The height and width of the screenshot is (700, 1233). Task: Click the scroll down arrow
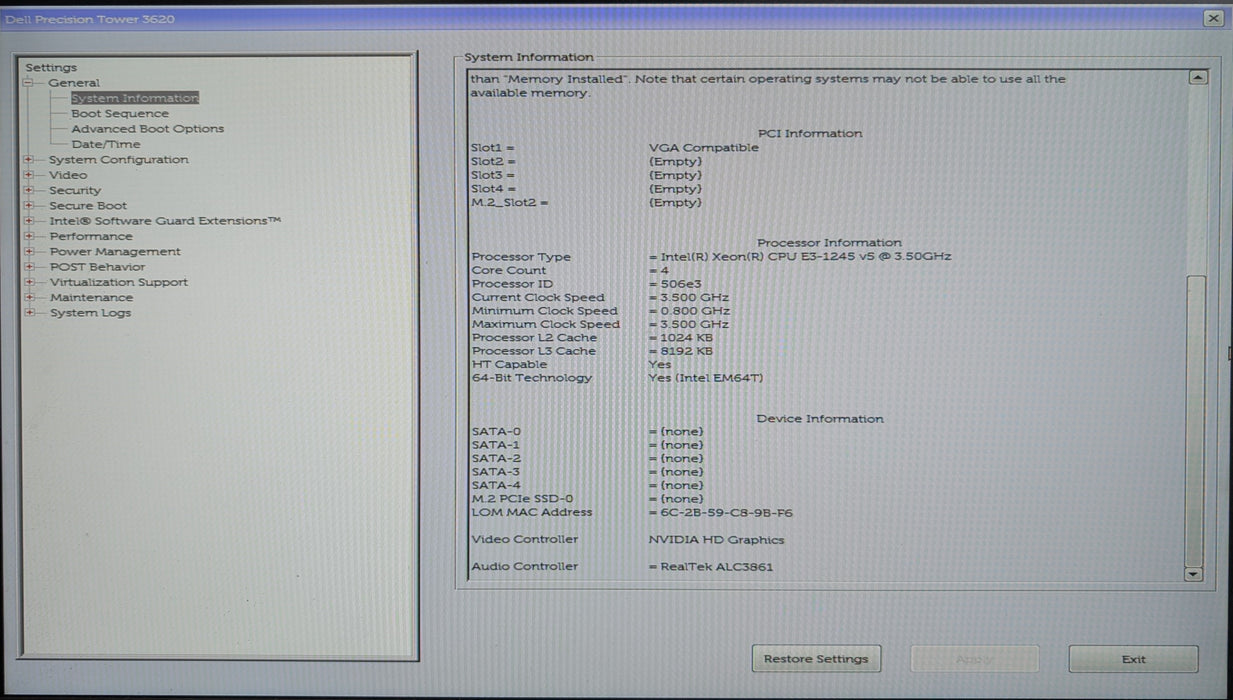pos(1195,574)
